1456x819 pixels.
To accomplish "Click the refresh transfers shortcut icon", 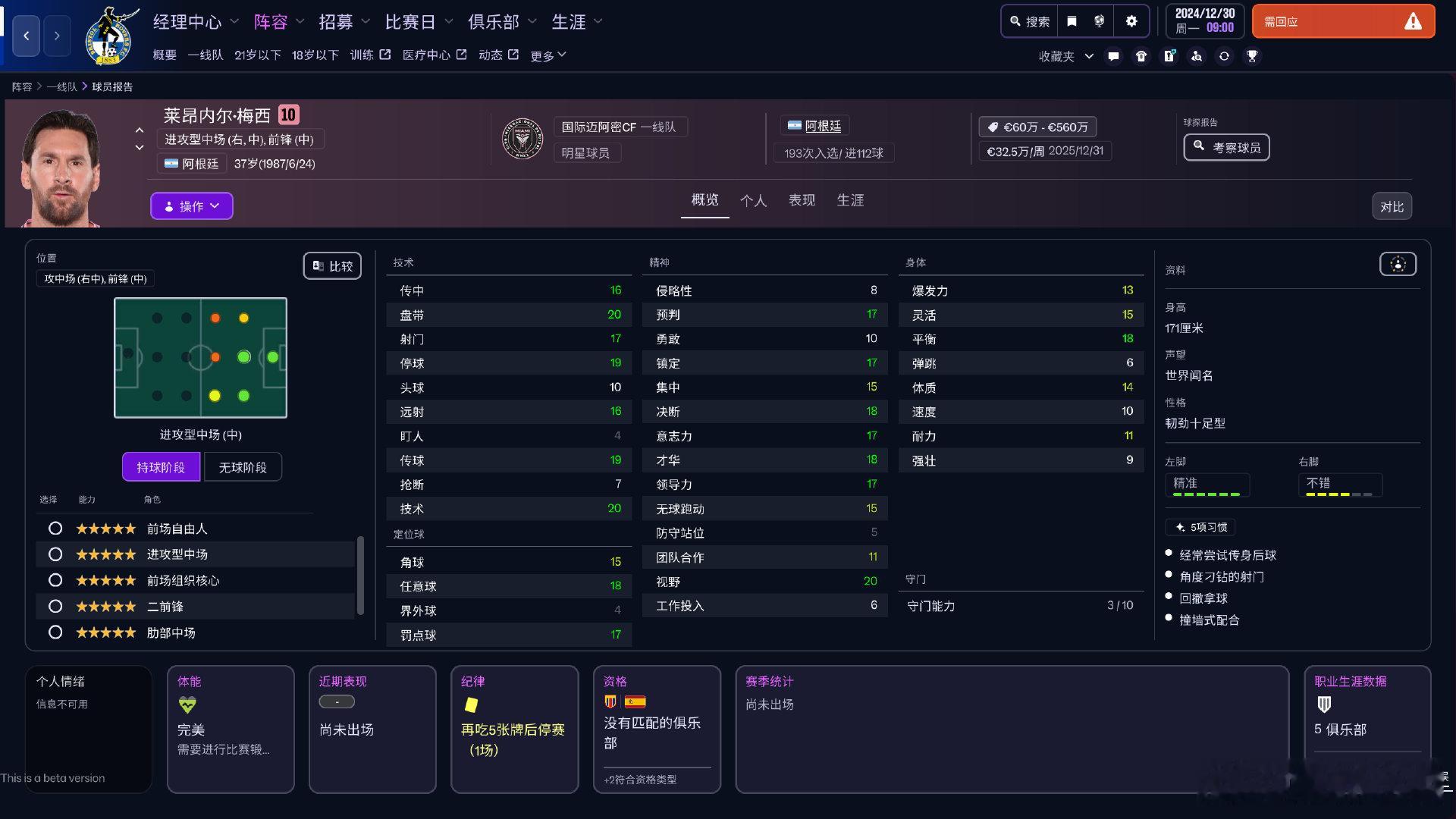I will click(x=1224, y=56).
